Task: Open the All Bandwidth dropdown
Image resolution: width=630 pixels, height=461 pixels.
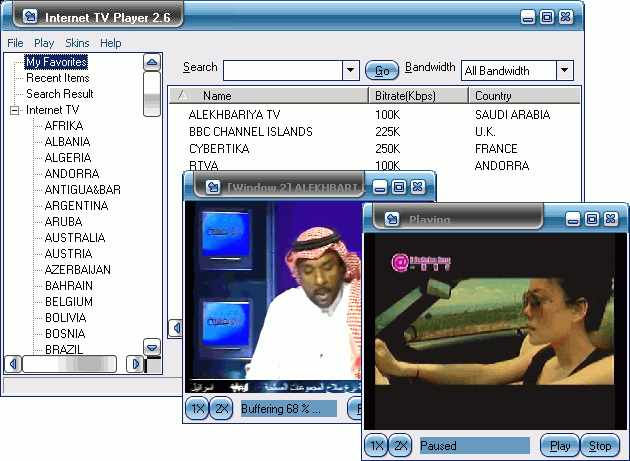Action: click(x=565, y=70)
